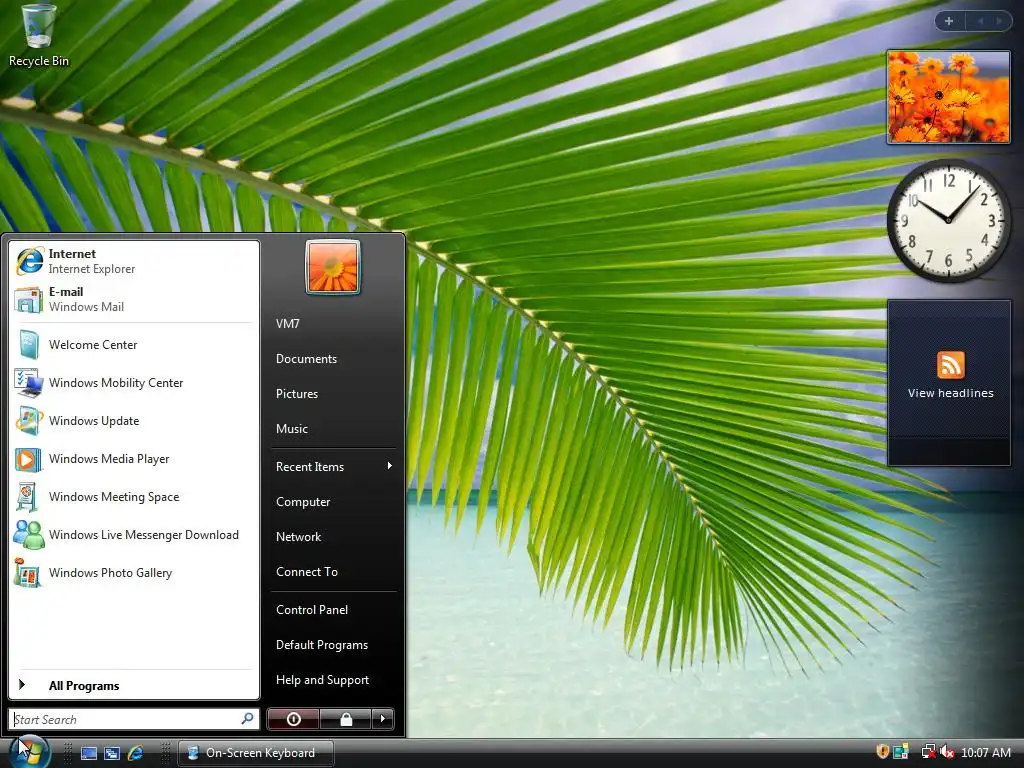1024x768 pixels.
Task: Open Music from Start menu
Action: (x=334, y=429)
